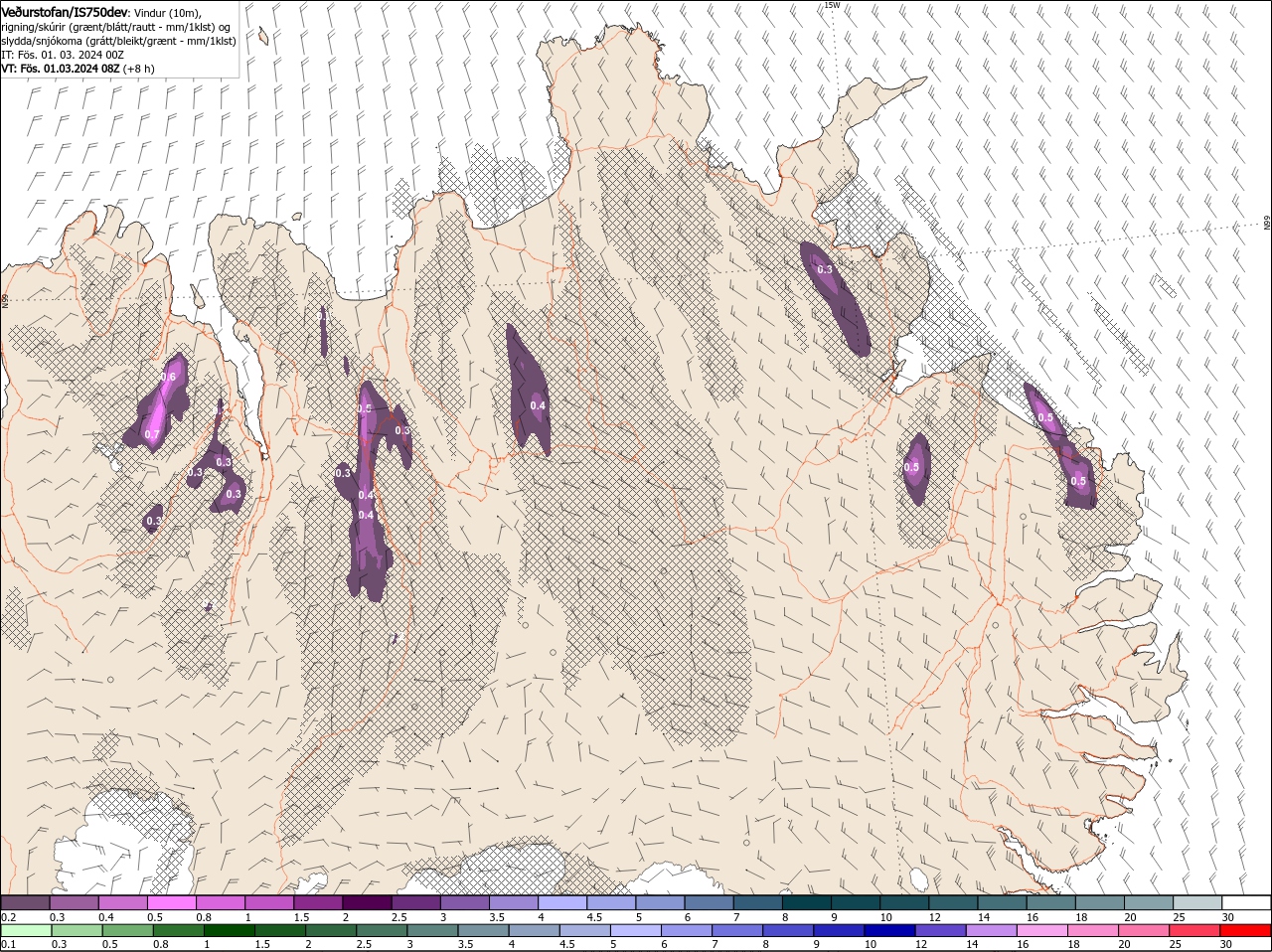Click the white upper swatch labeled 30
The image size is (1272, 952).
1247,902
